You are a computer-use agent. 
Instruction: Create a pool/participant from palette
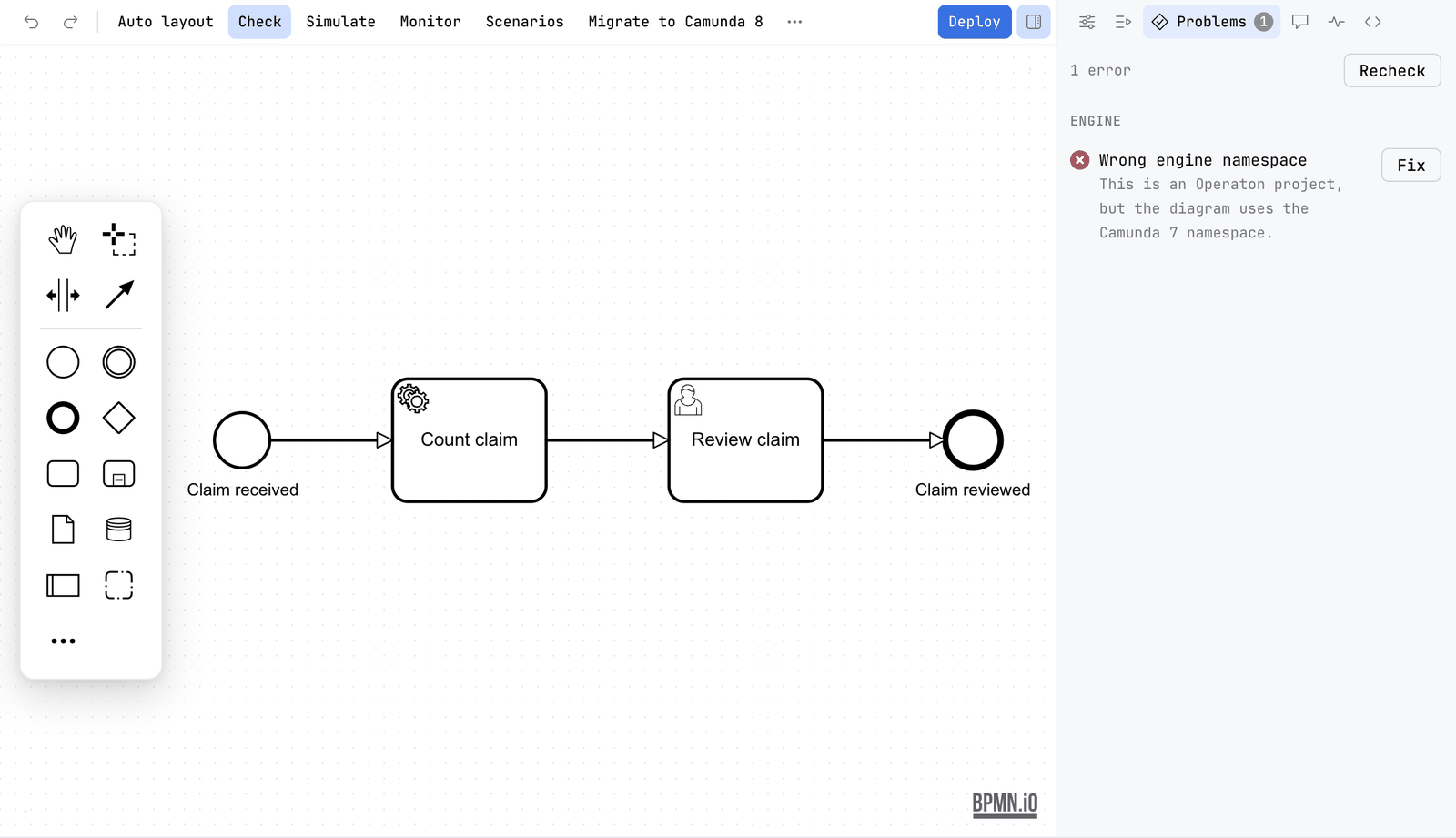[x=63, y=585]
